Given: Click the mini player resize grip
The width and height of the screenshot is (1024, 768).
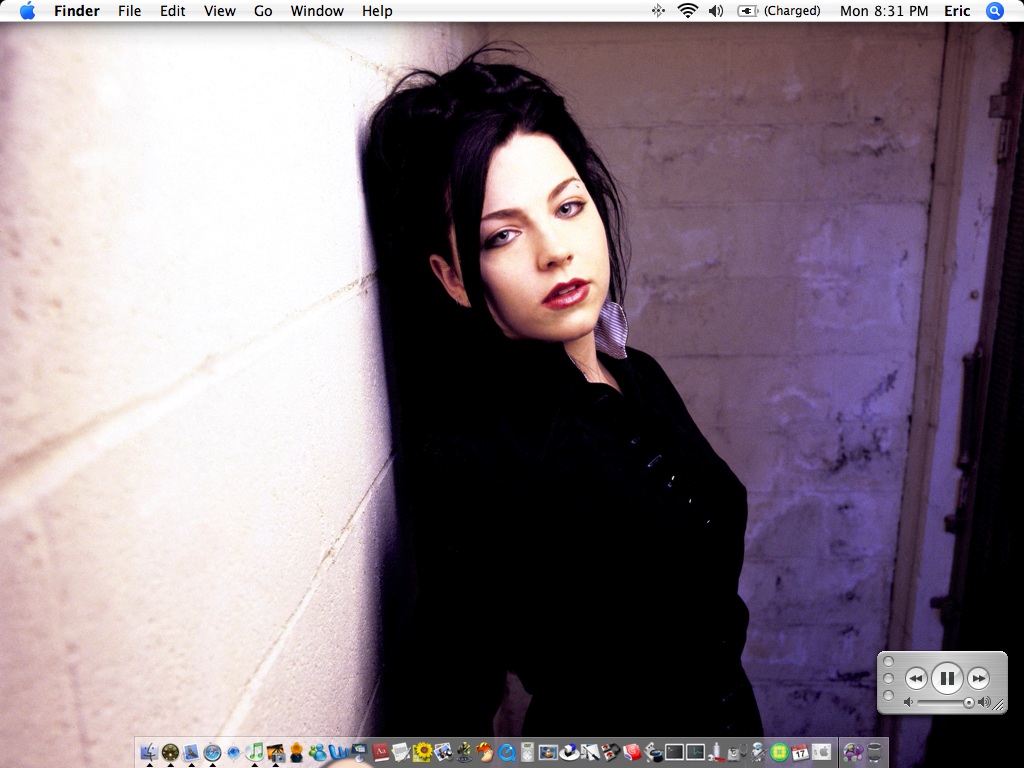Looking at the screenshot, I should click(x=999, y=705).
